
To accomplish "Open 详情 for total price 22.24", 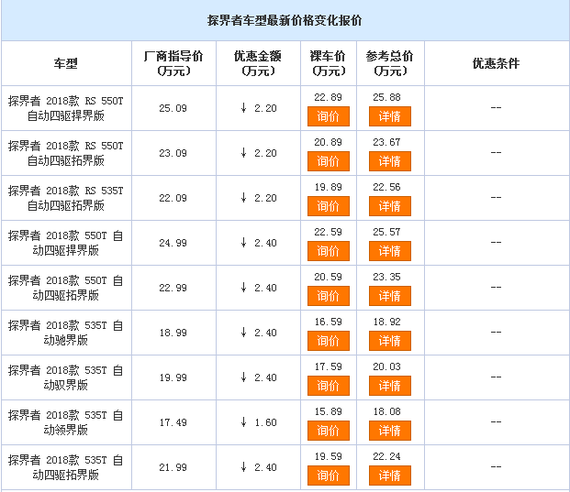I will point(390,476).
